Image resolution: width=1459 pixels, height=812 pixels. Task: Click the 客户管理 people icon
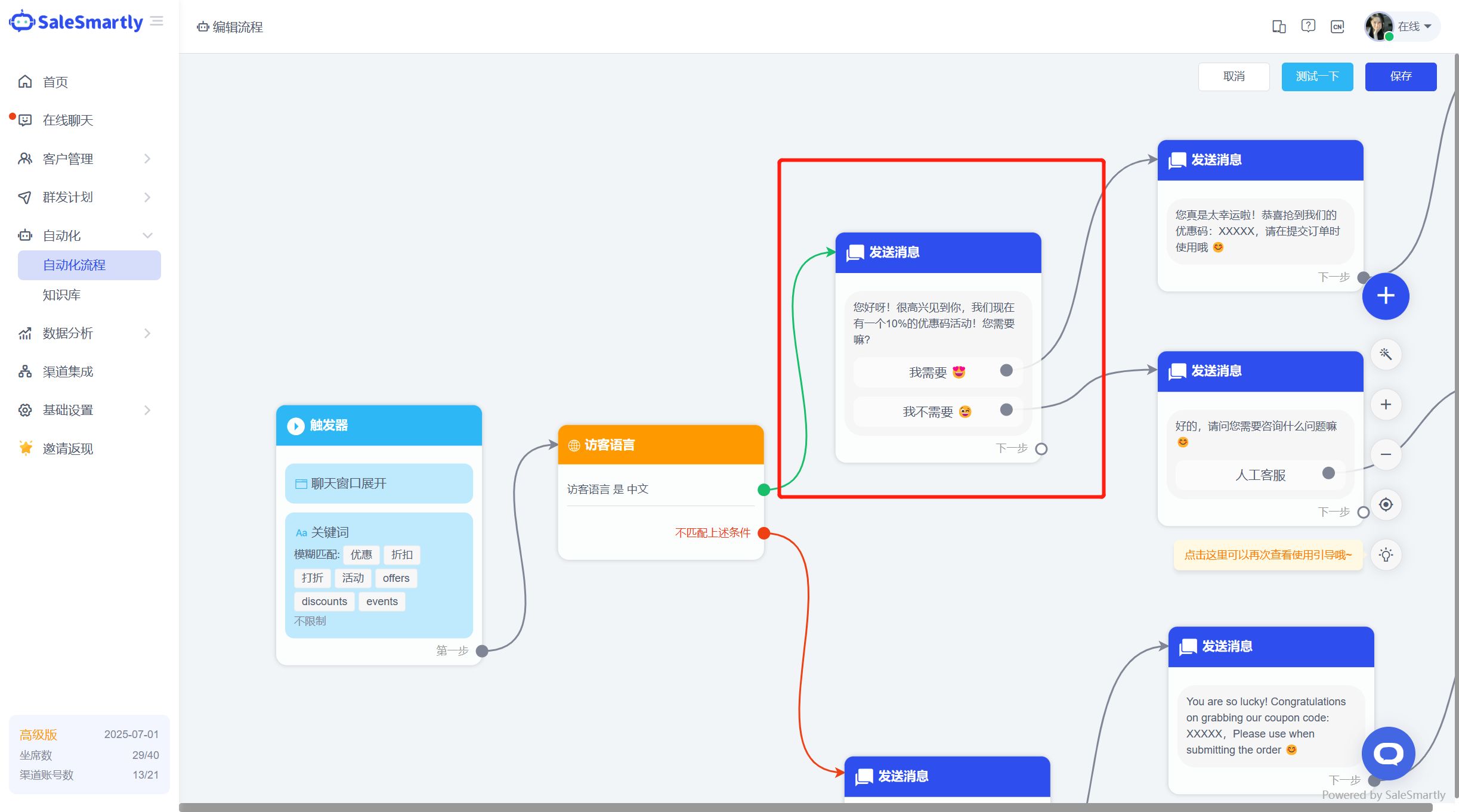tap(25, 159)
